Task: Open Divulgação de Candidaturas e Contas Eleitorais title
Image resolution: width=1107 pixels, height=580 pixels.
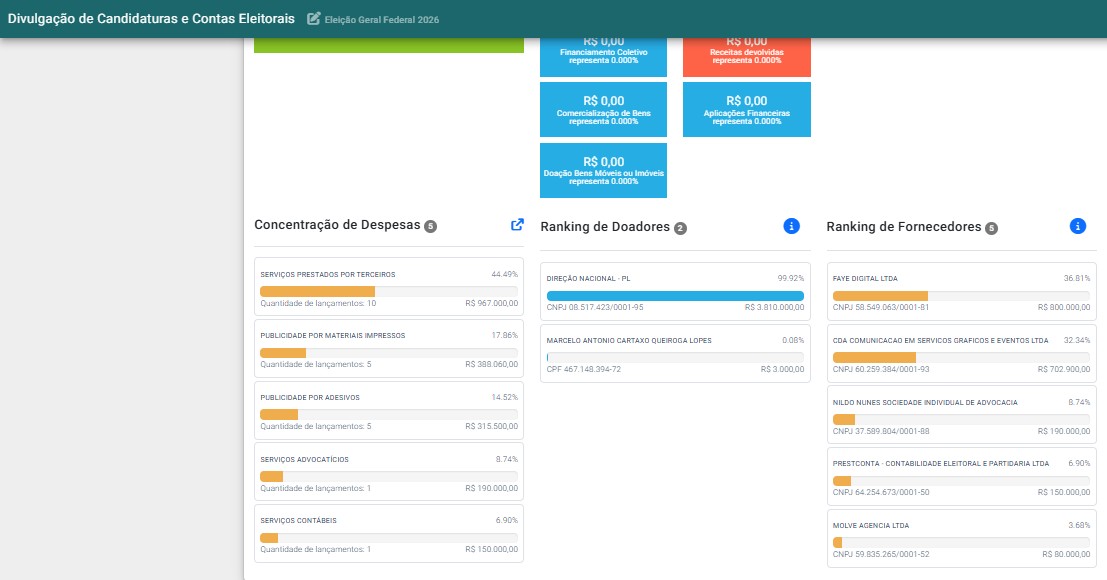Action: pyautogui.click(x=151, y=19)
